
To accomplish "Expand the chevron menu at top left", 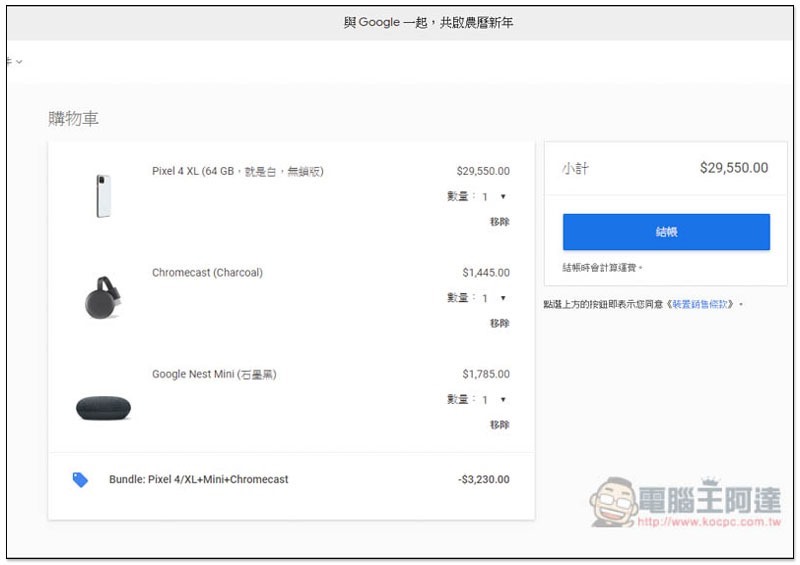I will (17, 62).
